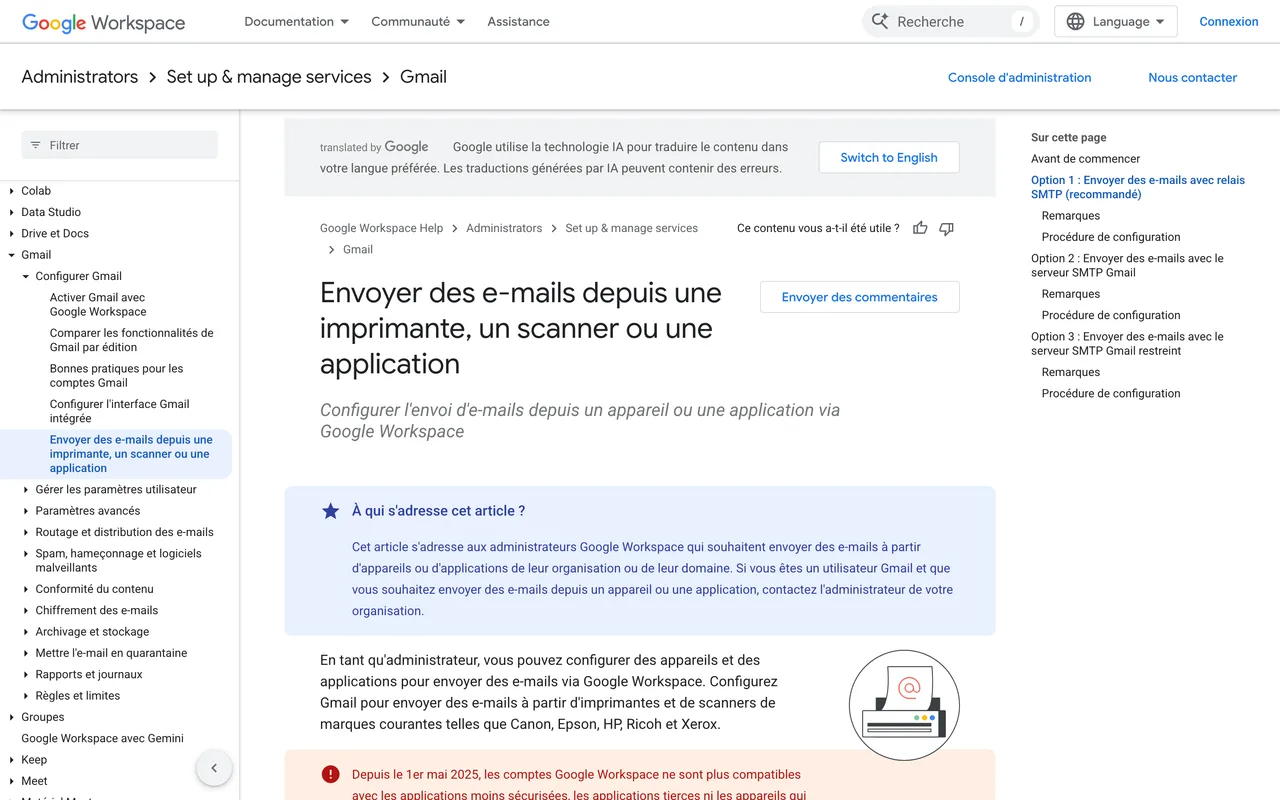Viewport: 1280px width, 800px height.
Task: Open Comparer les fonctionnalités de Gmail par édition
Action: point(132,340)
